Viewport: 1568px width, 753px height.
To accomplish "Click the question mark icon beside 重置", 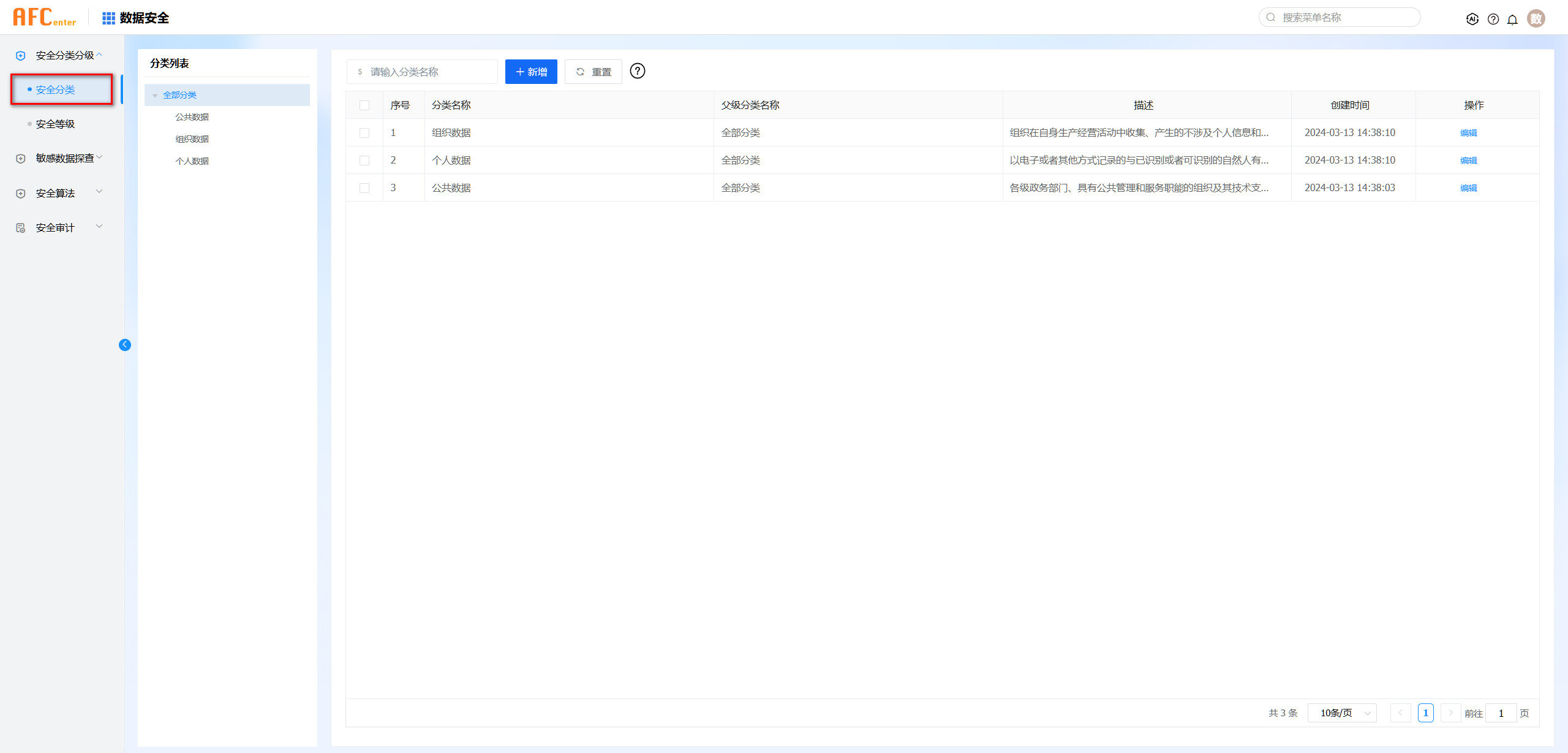I will tap(637, 71).
